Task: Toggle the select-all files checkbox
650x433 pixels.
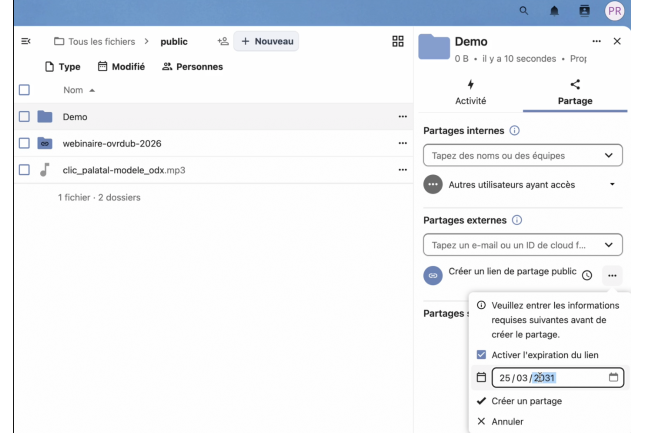Action: click(x=24, y=90)
